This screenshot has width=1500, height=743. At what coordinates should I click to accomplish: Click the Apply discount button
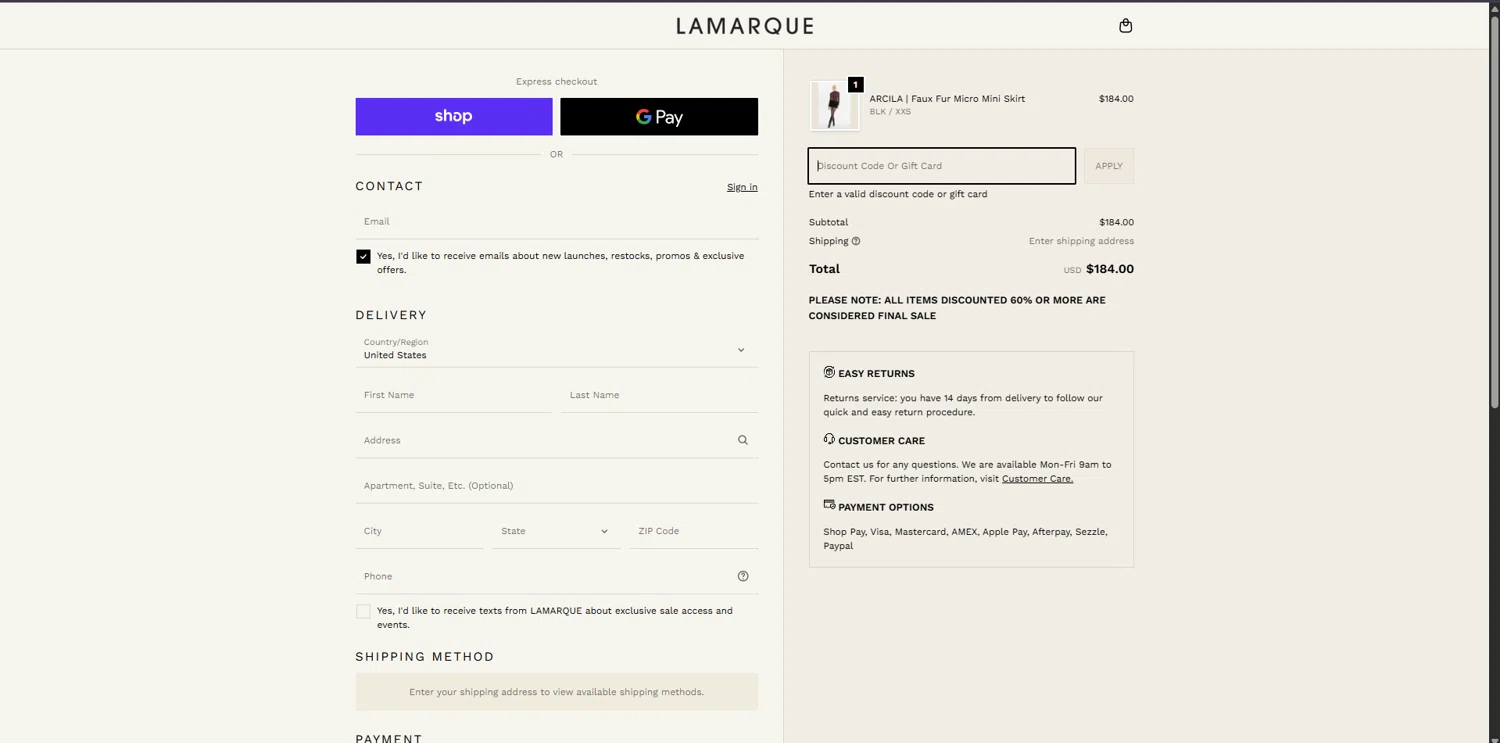pos(1109,166)
